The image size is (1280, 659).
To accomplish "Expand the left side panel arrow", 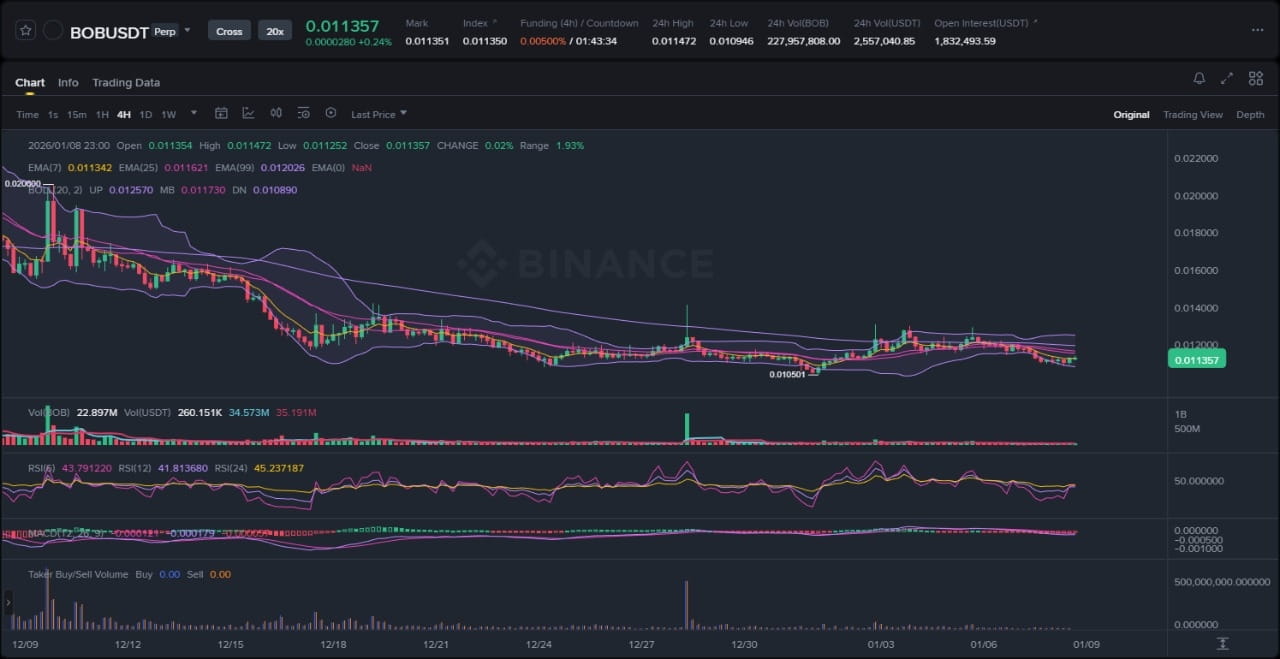I will 8,603.
